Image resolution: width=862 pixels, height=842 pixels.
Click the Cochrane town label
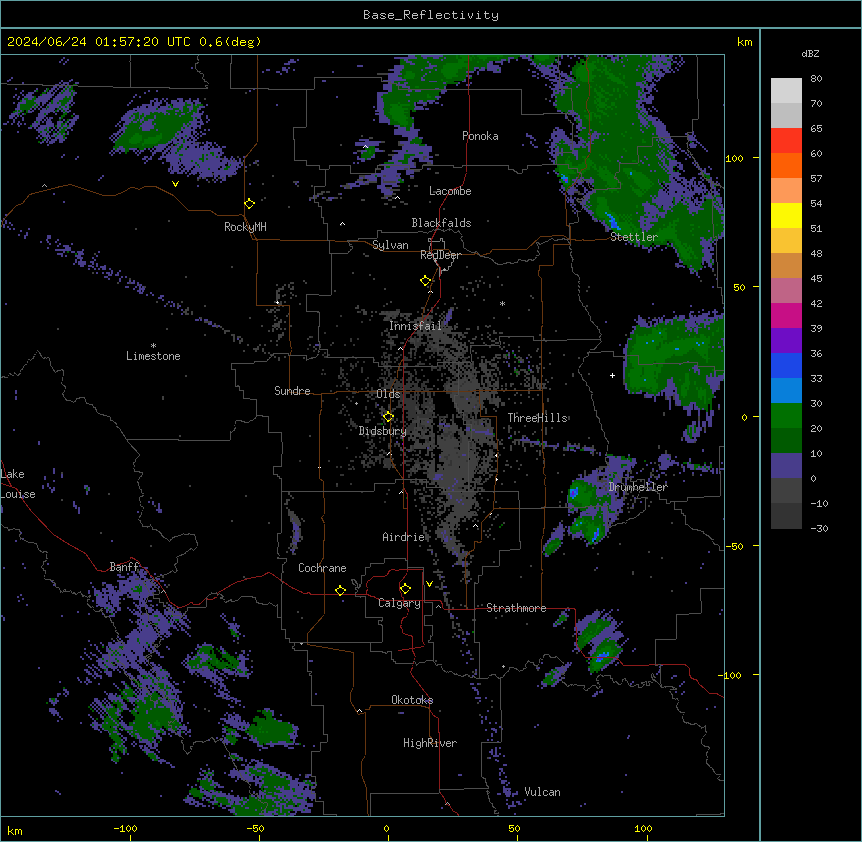coord(322,568)
